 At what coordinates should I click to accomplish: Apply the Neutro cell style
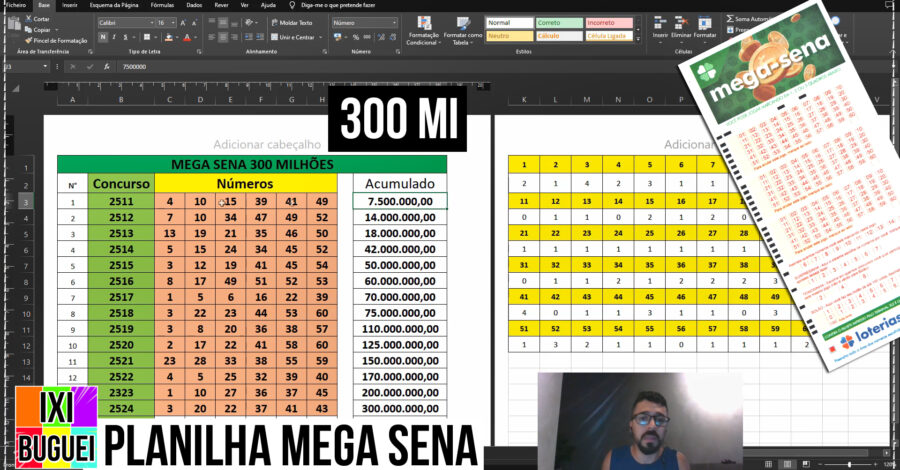[x=510, y=36]
